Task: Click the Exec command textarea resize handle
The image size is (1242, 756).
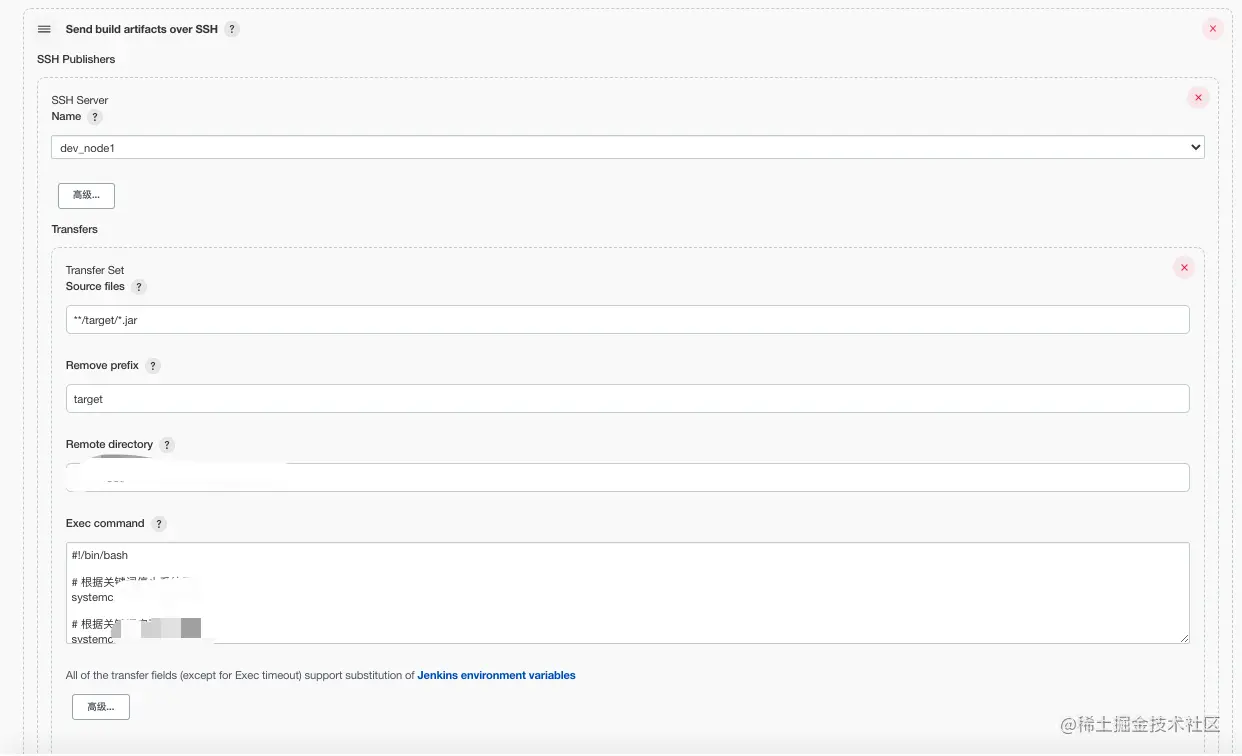Action: coord(1184,638)
